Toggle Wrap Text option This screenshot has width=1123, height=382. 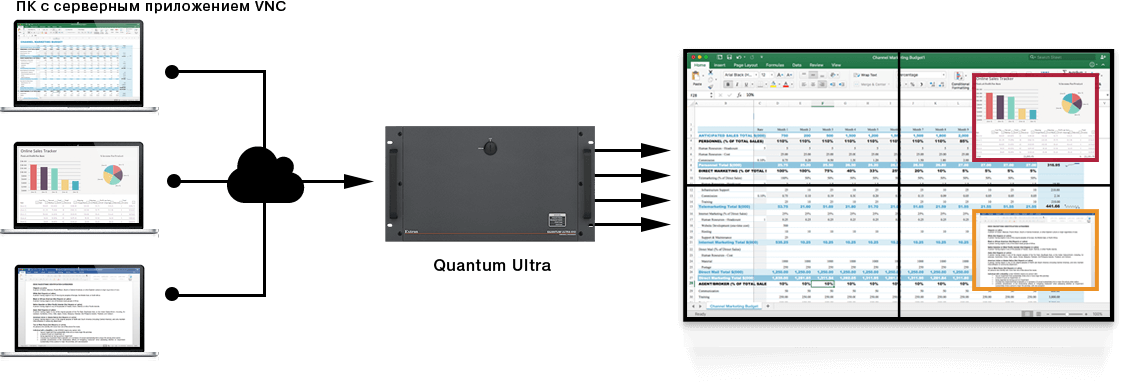(865, 75)
